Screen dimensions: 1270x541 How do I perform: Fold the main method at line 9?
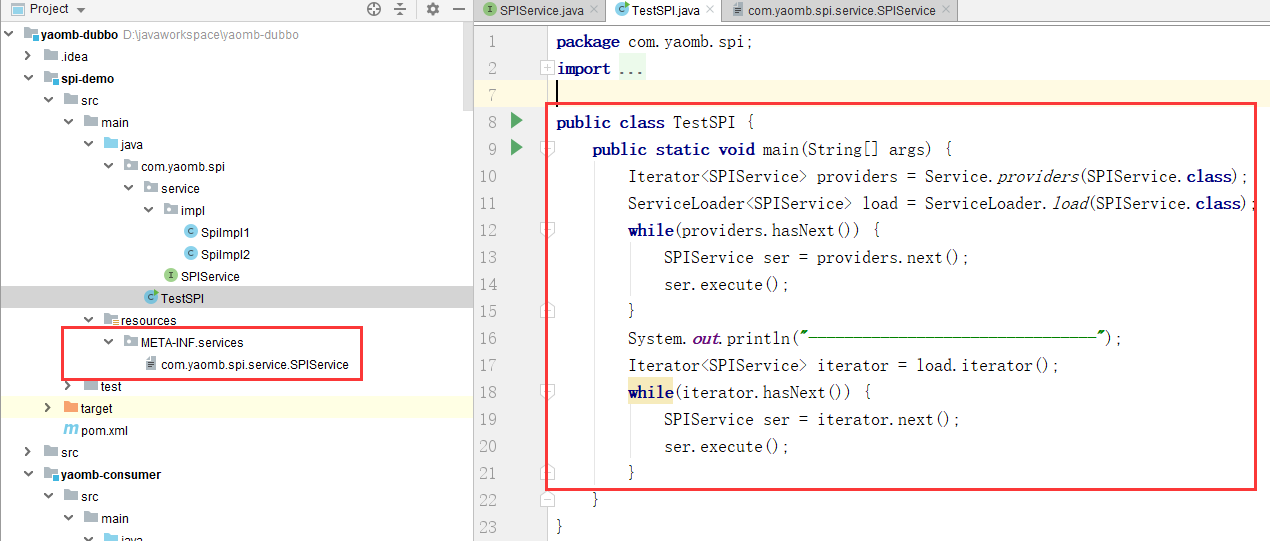tap(547, 148)
